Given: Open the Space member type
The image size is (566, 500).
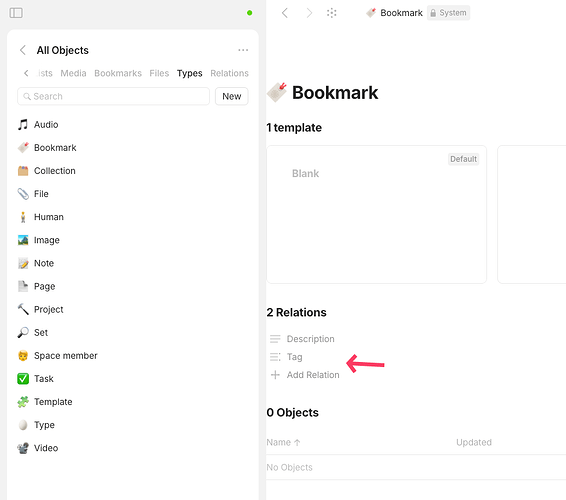Looking at the screenshot, I should point(57,356).
